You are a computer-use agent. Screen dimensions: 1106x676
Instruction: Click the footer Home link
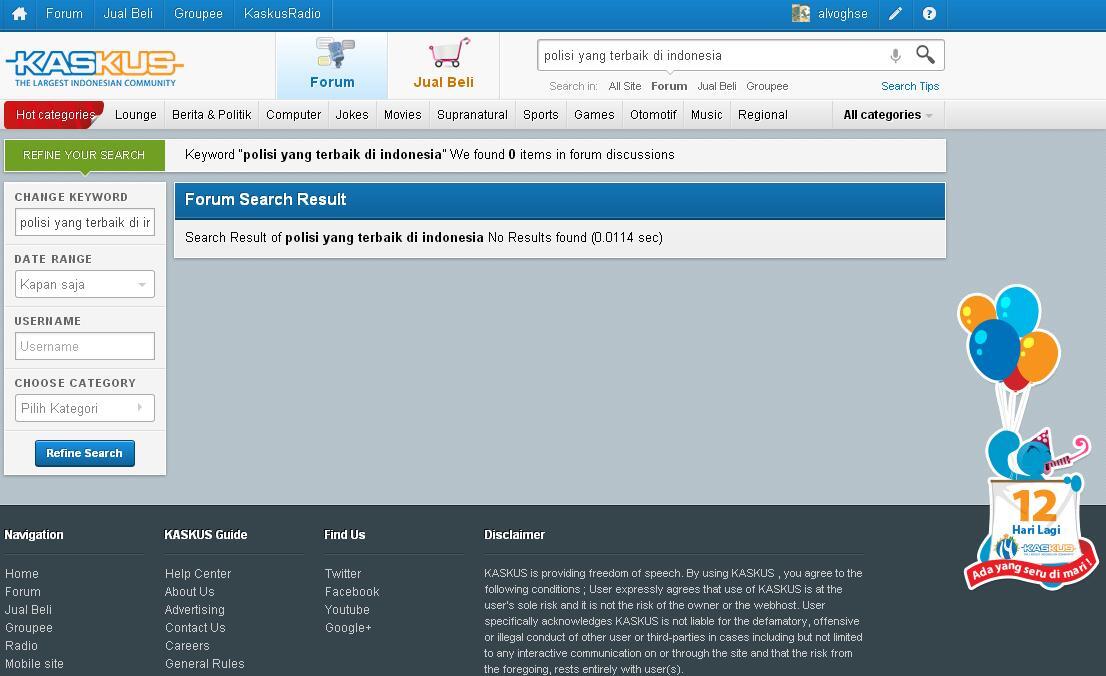point(22,574)
